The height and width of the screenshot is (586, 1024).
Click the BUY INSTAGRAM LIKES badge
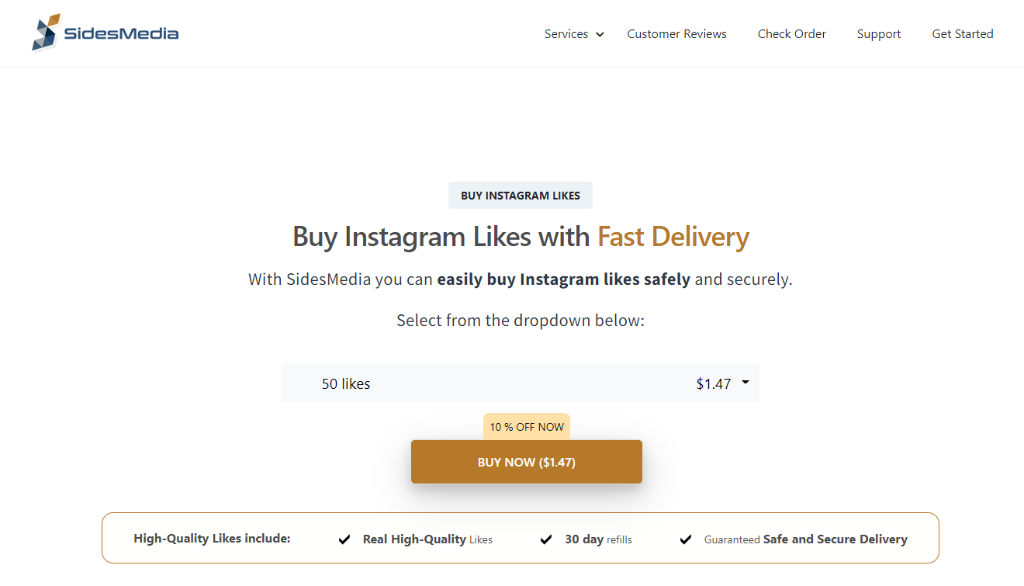tap(520, 196)
